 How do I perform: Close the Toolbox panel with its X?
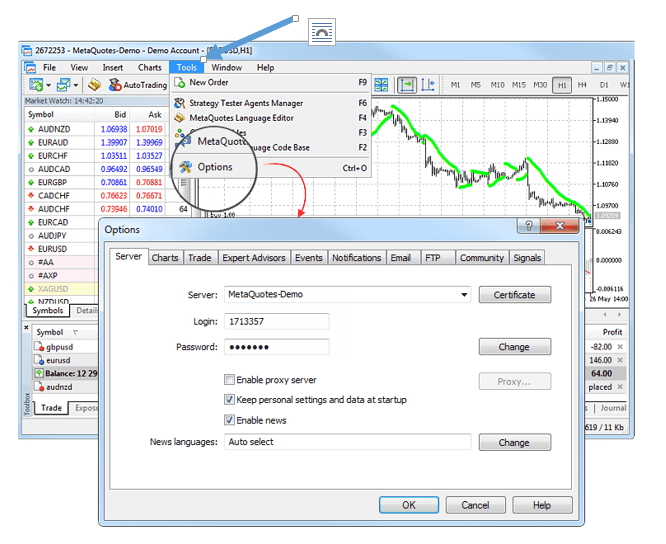pyautogui.click(x=26, y=327)
